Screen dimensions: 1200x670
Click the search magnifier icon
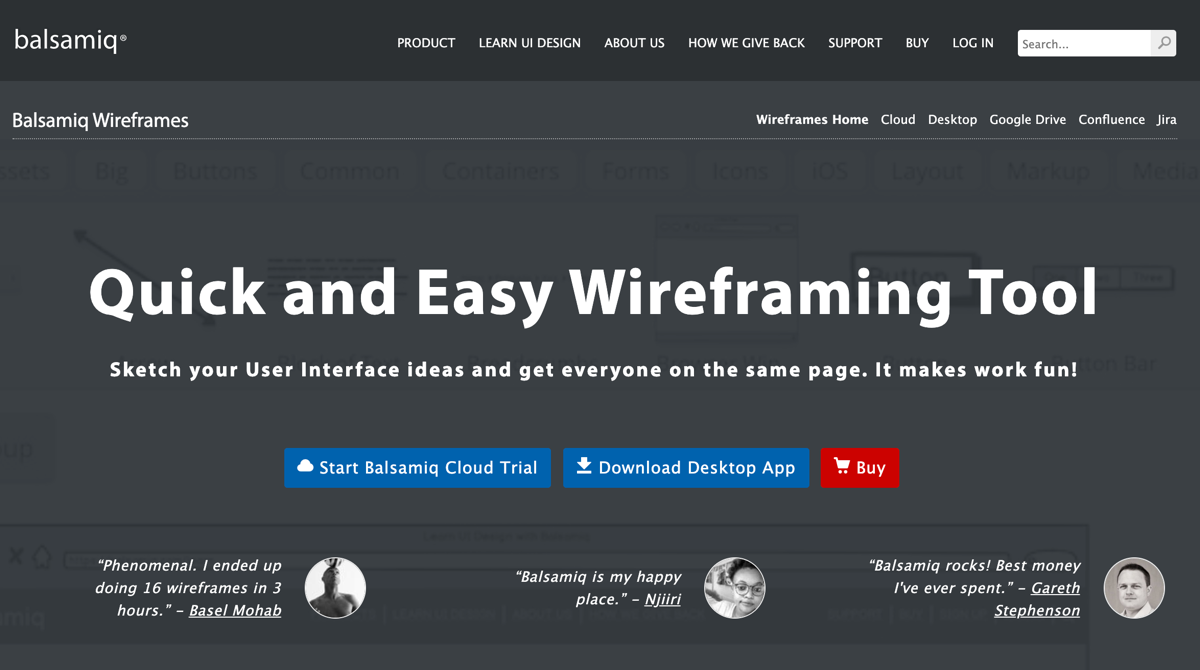tap(1163, 43)
